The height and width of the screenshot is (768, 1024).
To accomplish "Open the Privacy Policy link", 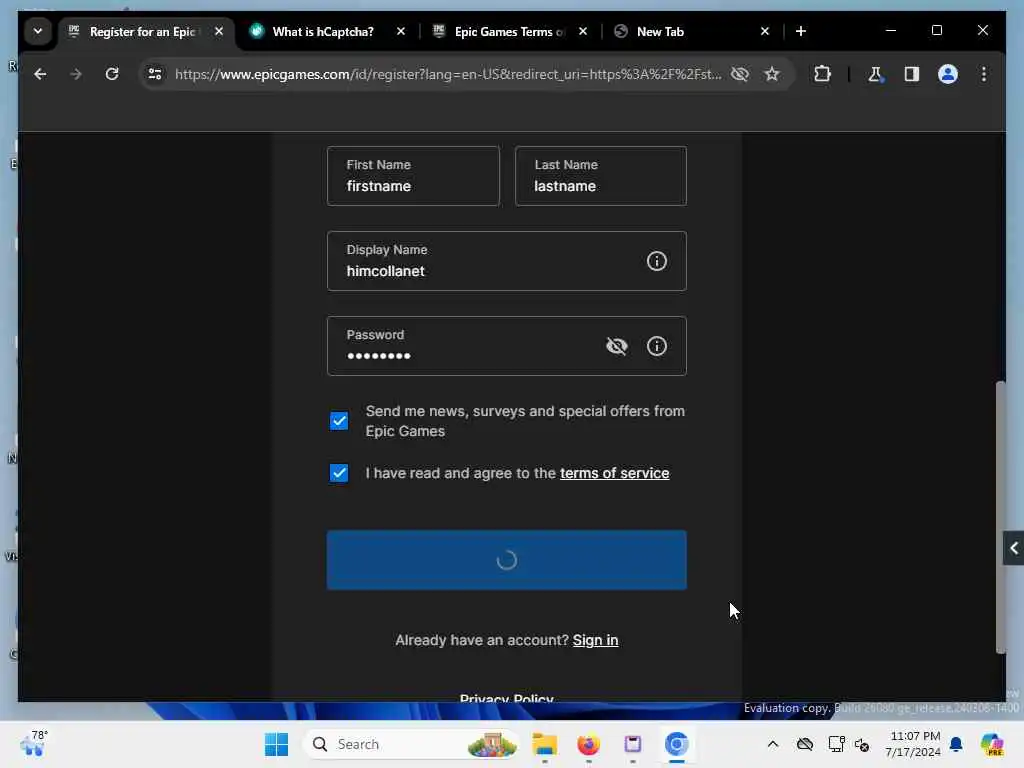I will pyautogui.click(x=507, y=698).
